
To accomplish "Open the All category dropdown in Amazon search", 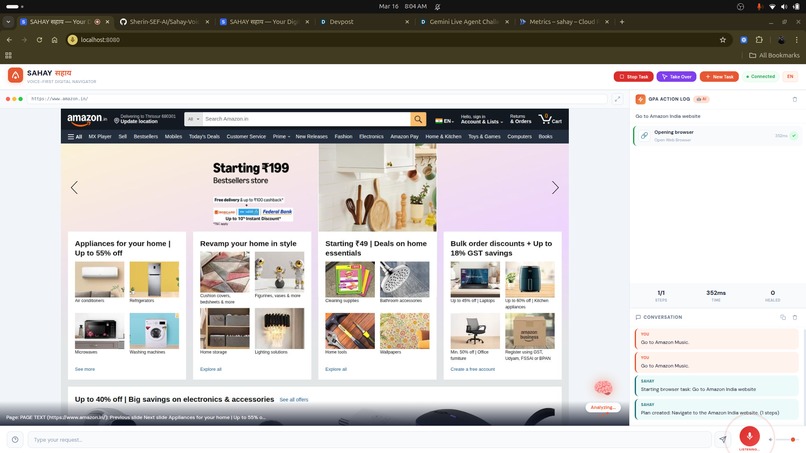I will pos(193,119).
